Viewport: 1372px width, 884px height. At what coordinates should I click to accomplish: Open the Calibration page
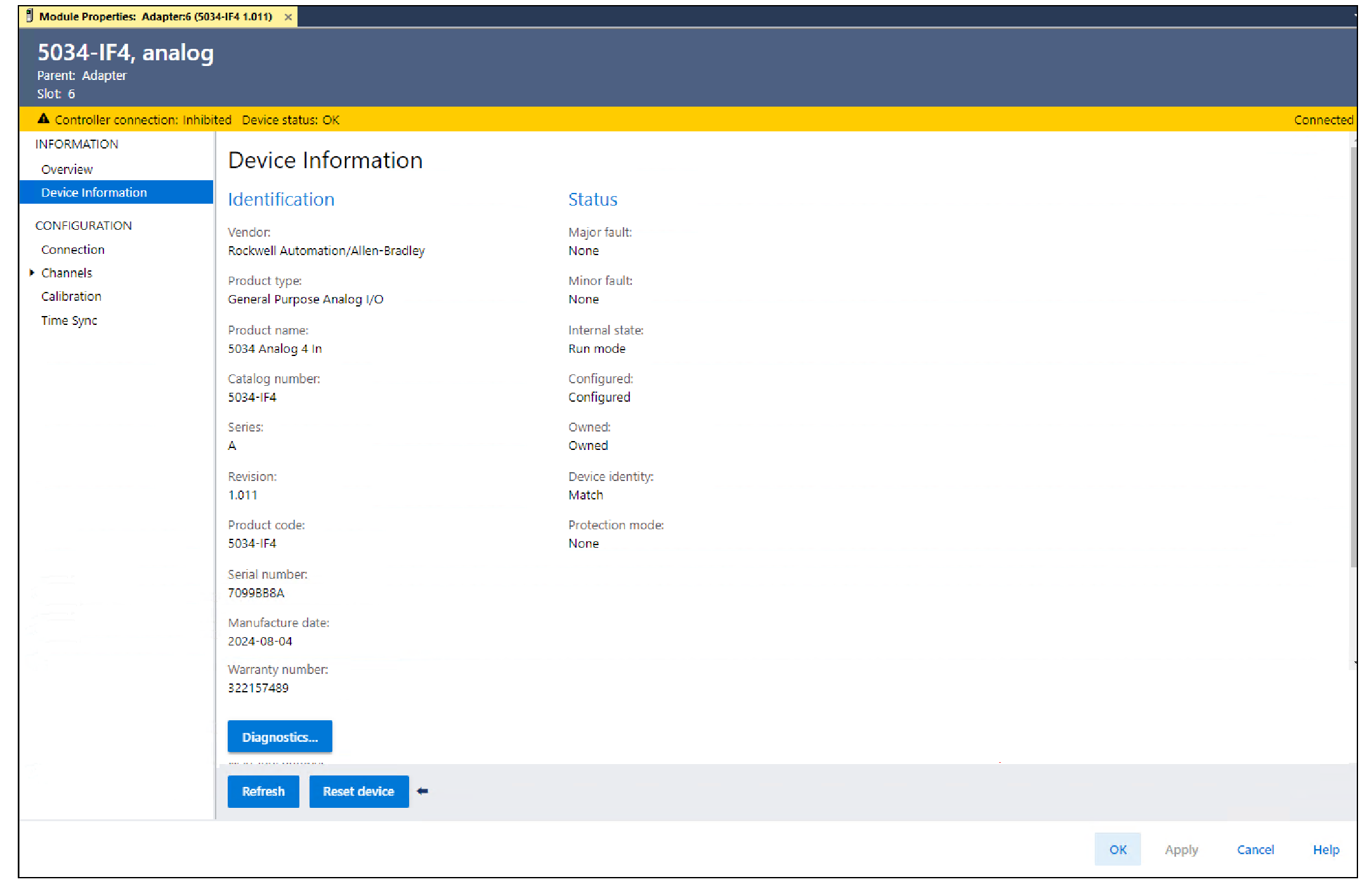point(71,296)
